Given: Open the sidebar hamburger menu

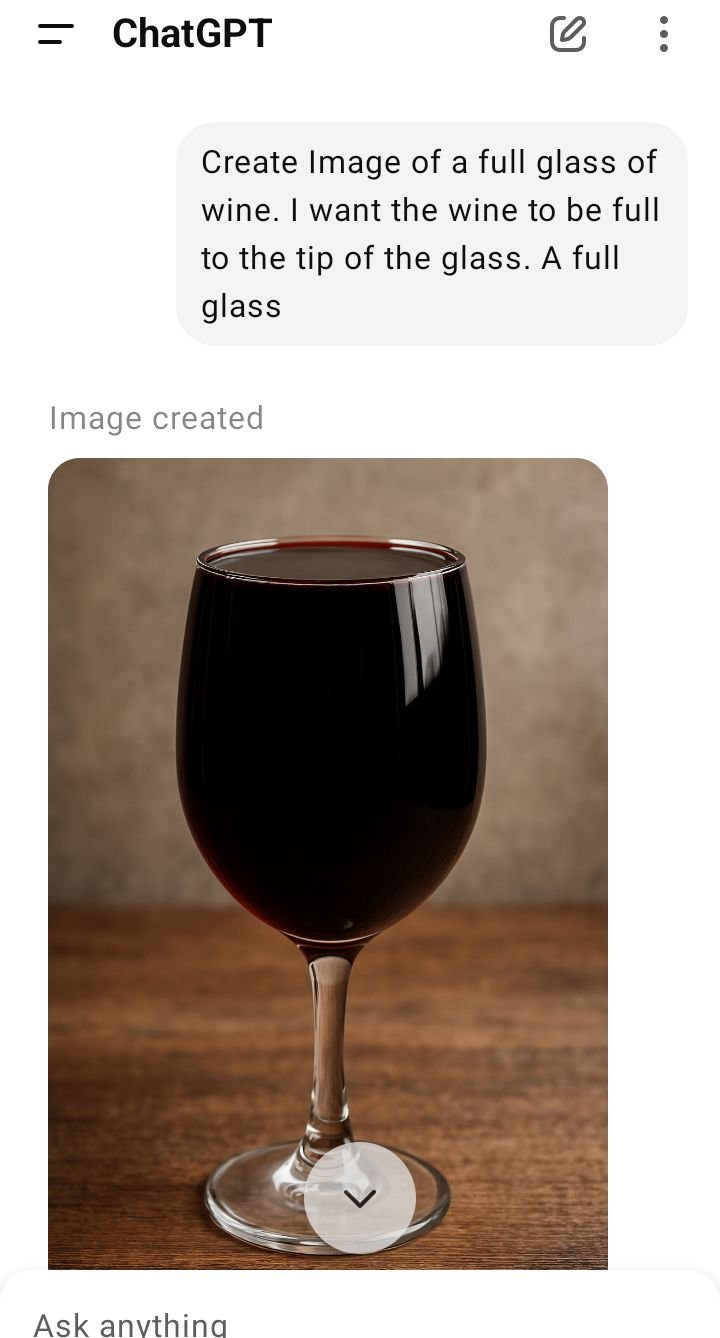Looking at the screenshot, I should pyautogui.click(x=56, y=34).
